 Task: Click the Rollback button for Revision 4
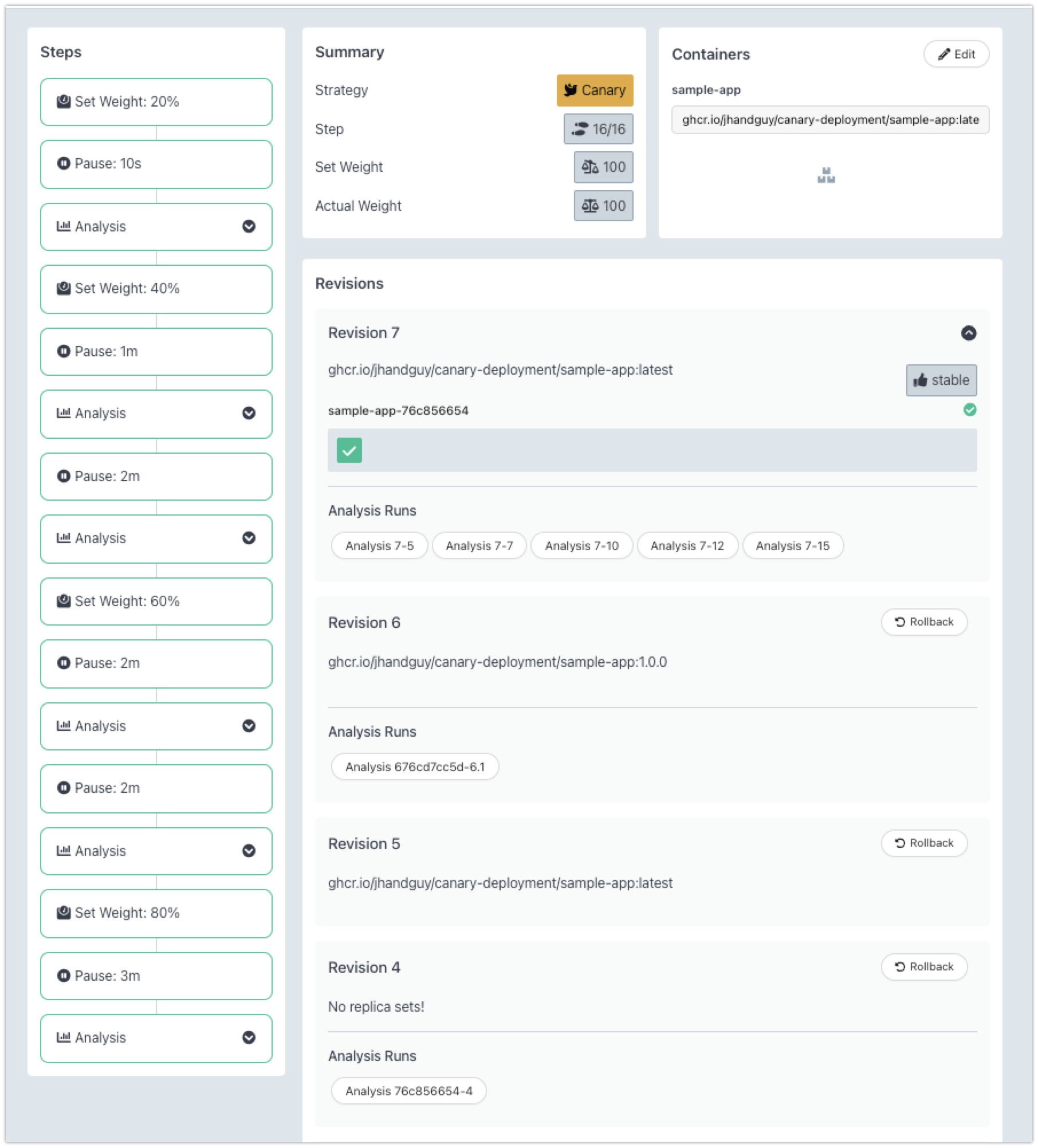pyautogui.click(x=923, y=966)
